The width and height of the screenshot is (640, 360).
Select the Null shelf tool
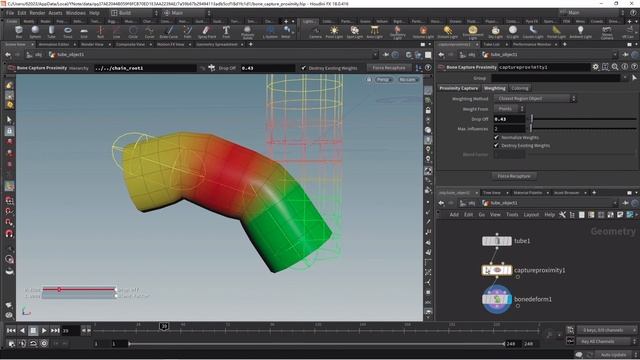[x=100, y=32]
